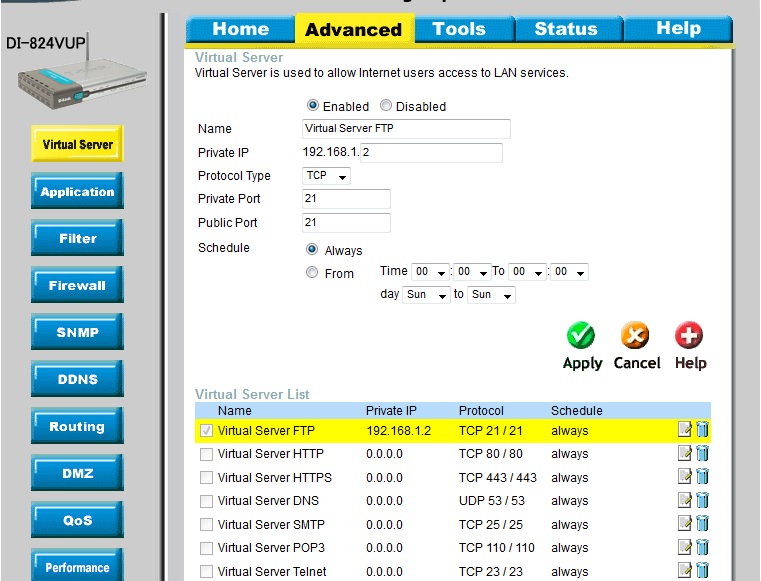Edit the Virtual Server HTTPS entry

click(x=685, y=477)
